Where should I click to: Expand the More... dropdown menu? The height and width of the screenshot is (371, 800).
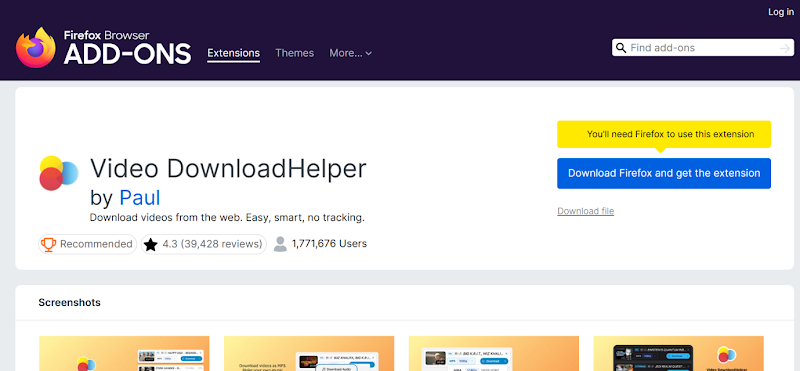click(x=351, y=53)
